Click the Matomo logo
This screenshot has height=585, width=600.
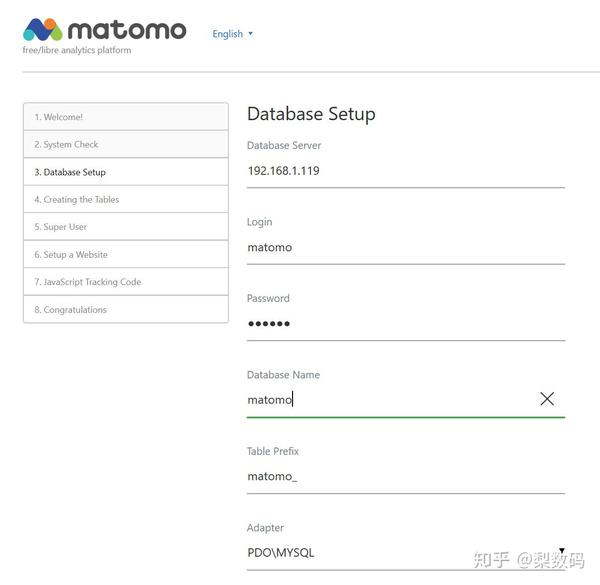105,30
